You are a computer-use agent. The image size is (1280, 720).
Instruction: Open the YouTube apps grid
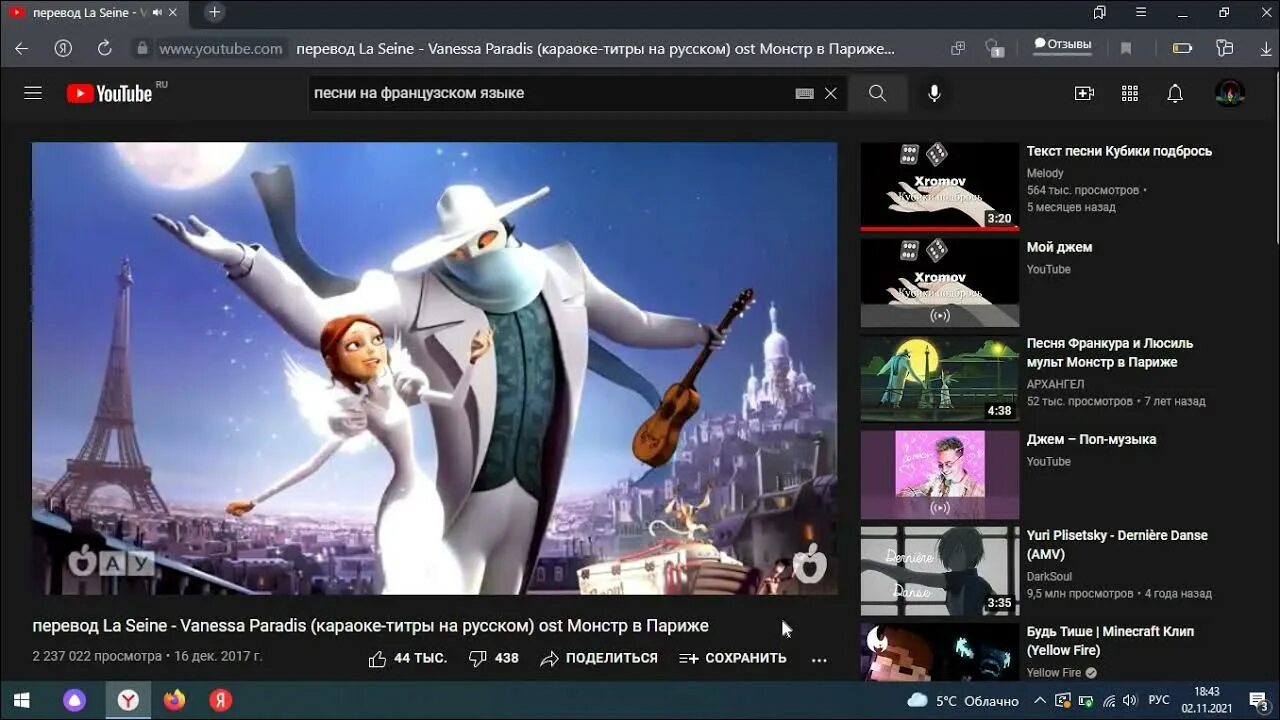pos(1130,93)
